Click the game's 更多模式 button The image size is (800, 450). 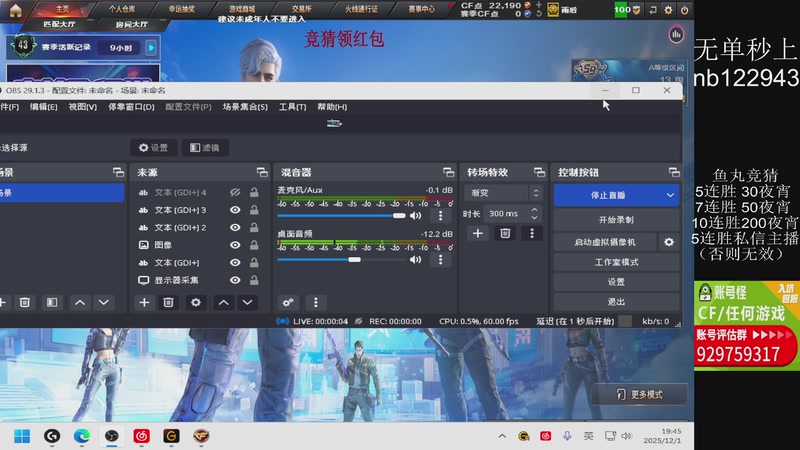click(640, 394)
